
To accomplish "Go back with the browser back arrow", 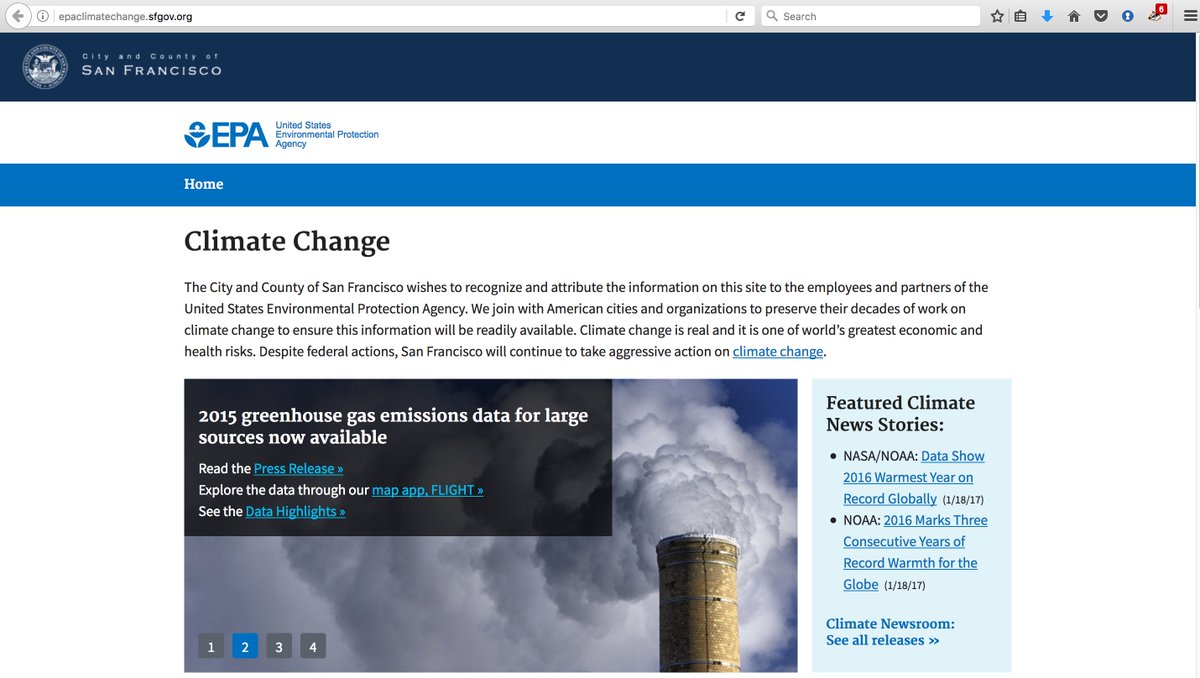I will (16, 16).
